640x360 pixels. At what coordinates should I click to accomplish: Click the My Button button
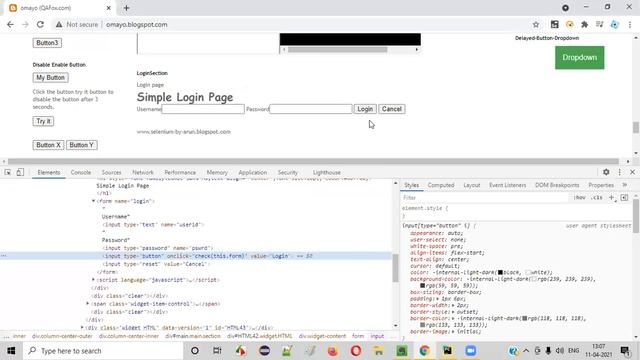pyautogui.click(x=51, y=78)
